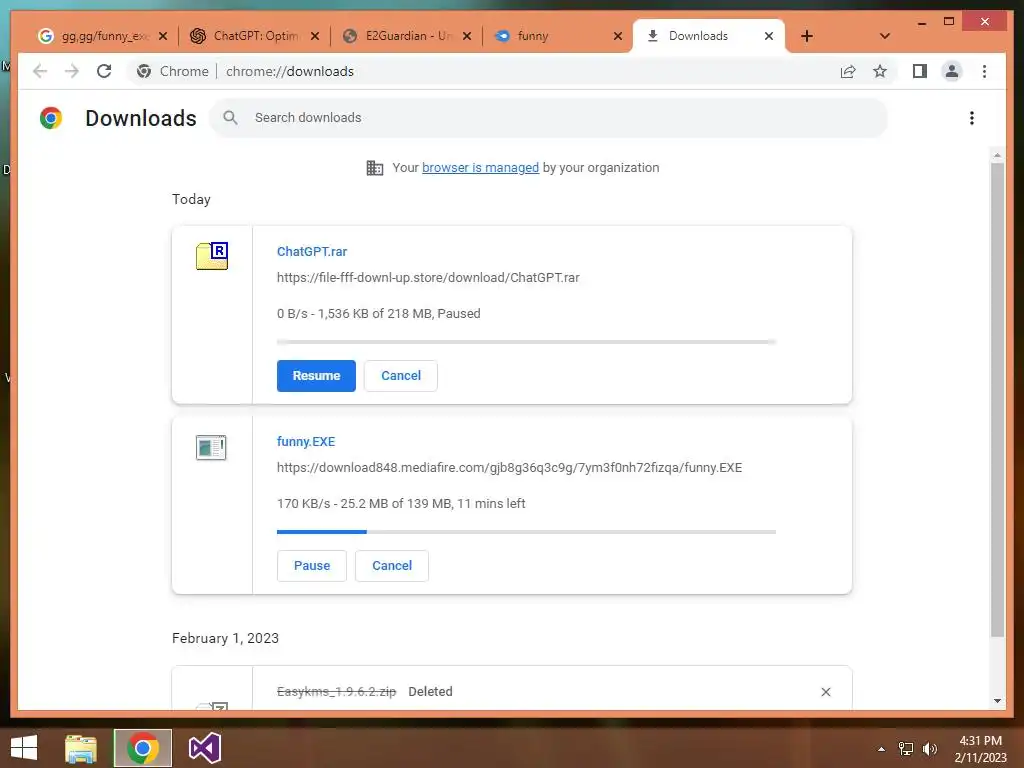Click the scrollbar up arrow

click(997, 155)
